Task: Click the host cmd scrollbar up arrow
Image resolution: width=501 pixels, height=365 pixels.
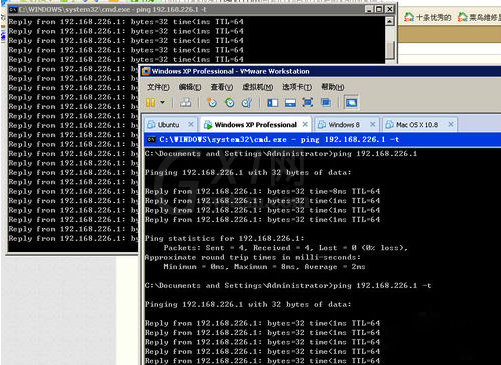Action: [390, 21]
